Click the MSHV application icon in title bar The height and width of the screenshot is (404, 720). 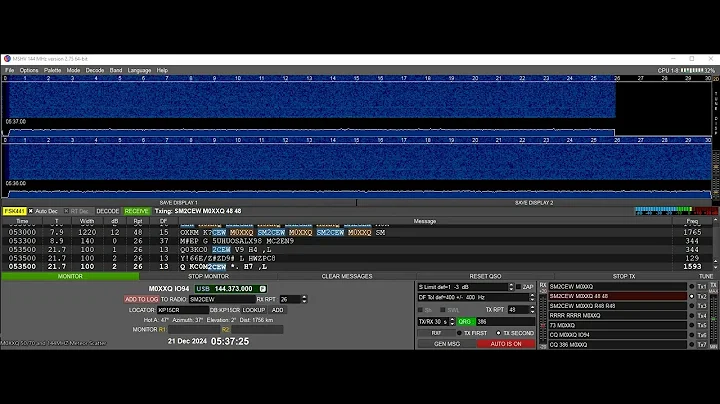click(x=7, y=59)
